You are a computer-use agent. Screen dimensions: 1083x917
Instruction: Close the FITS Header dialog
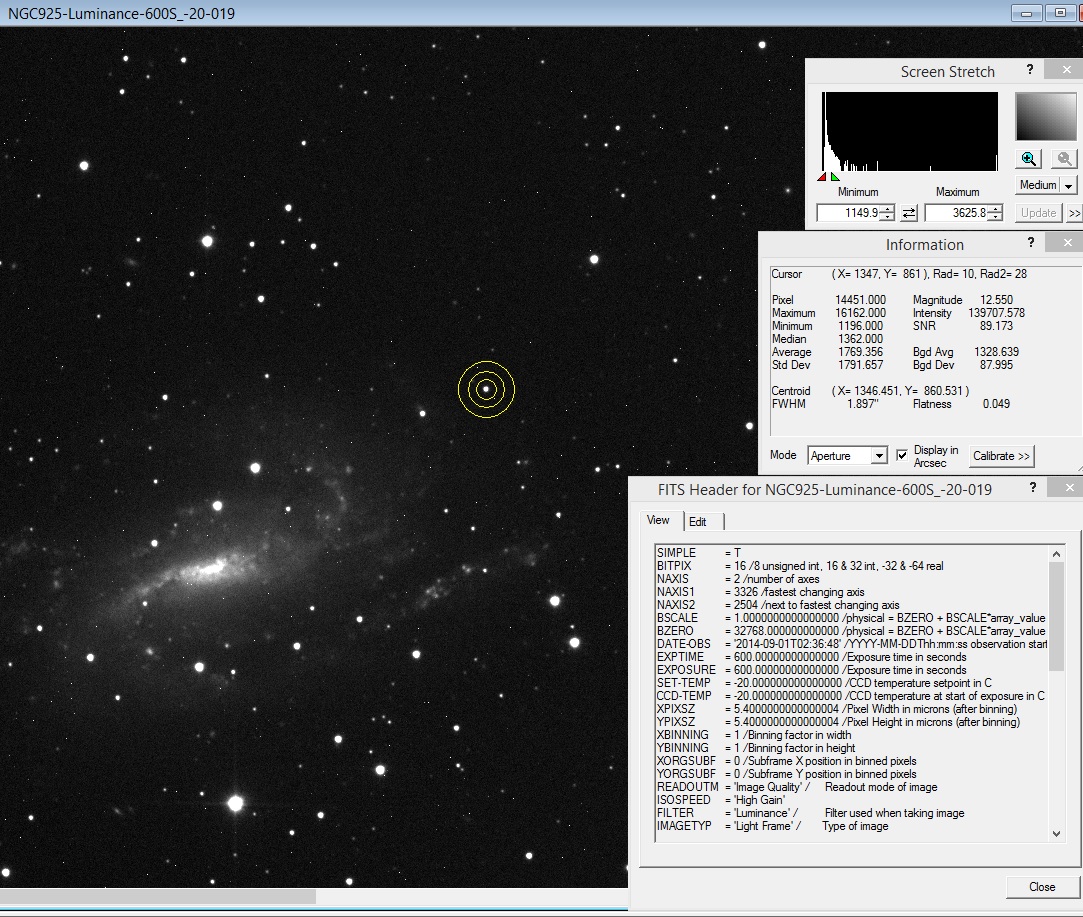click(x=1040, y=887)
